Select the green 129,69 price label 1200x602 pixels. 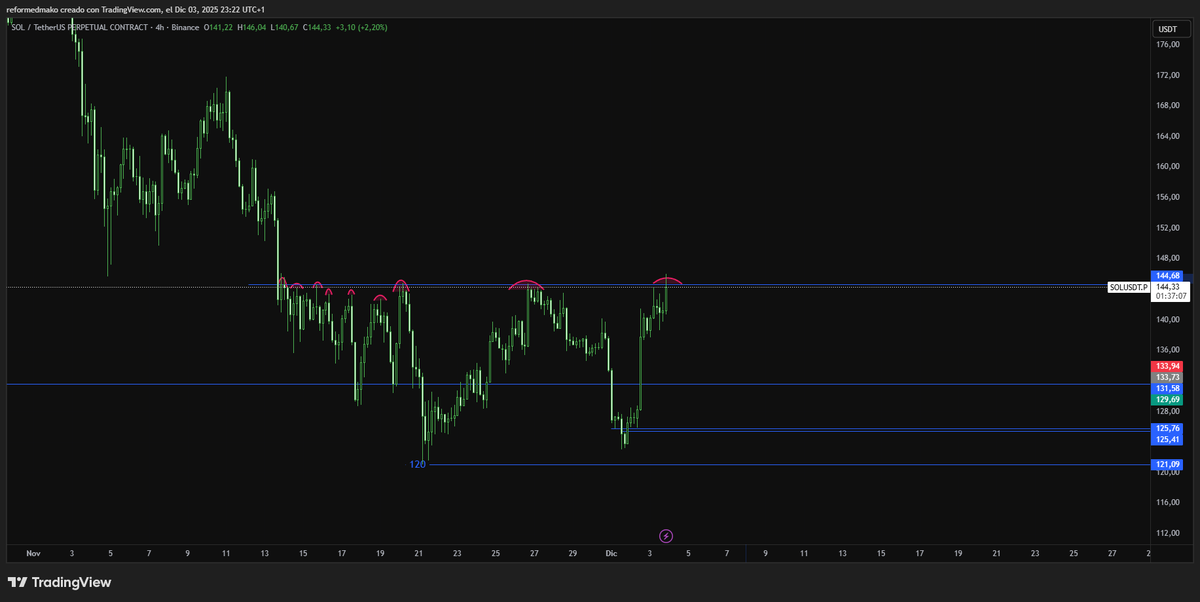[1166, 398]
